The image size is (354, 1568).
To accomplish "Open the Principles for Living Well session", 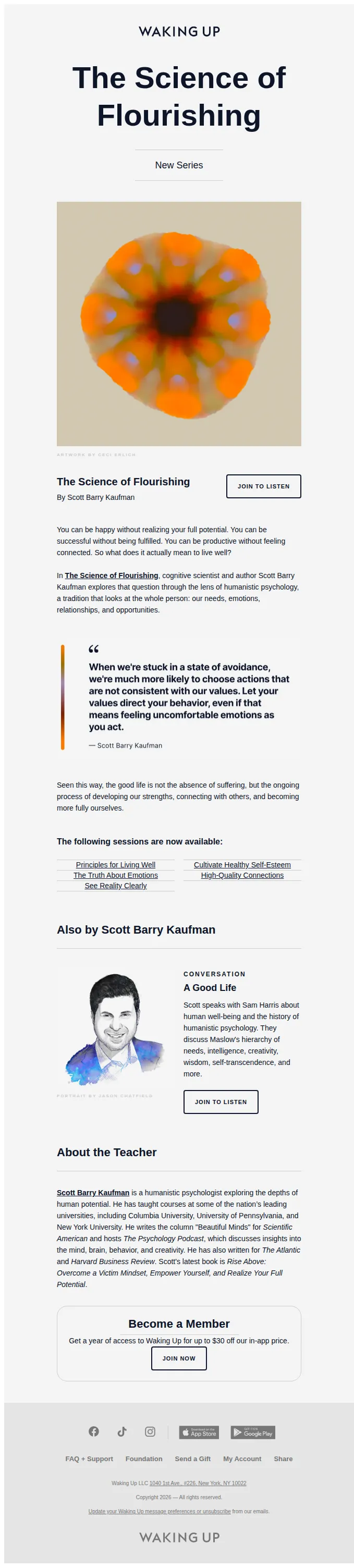I will coord(116,864).
